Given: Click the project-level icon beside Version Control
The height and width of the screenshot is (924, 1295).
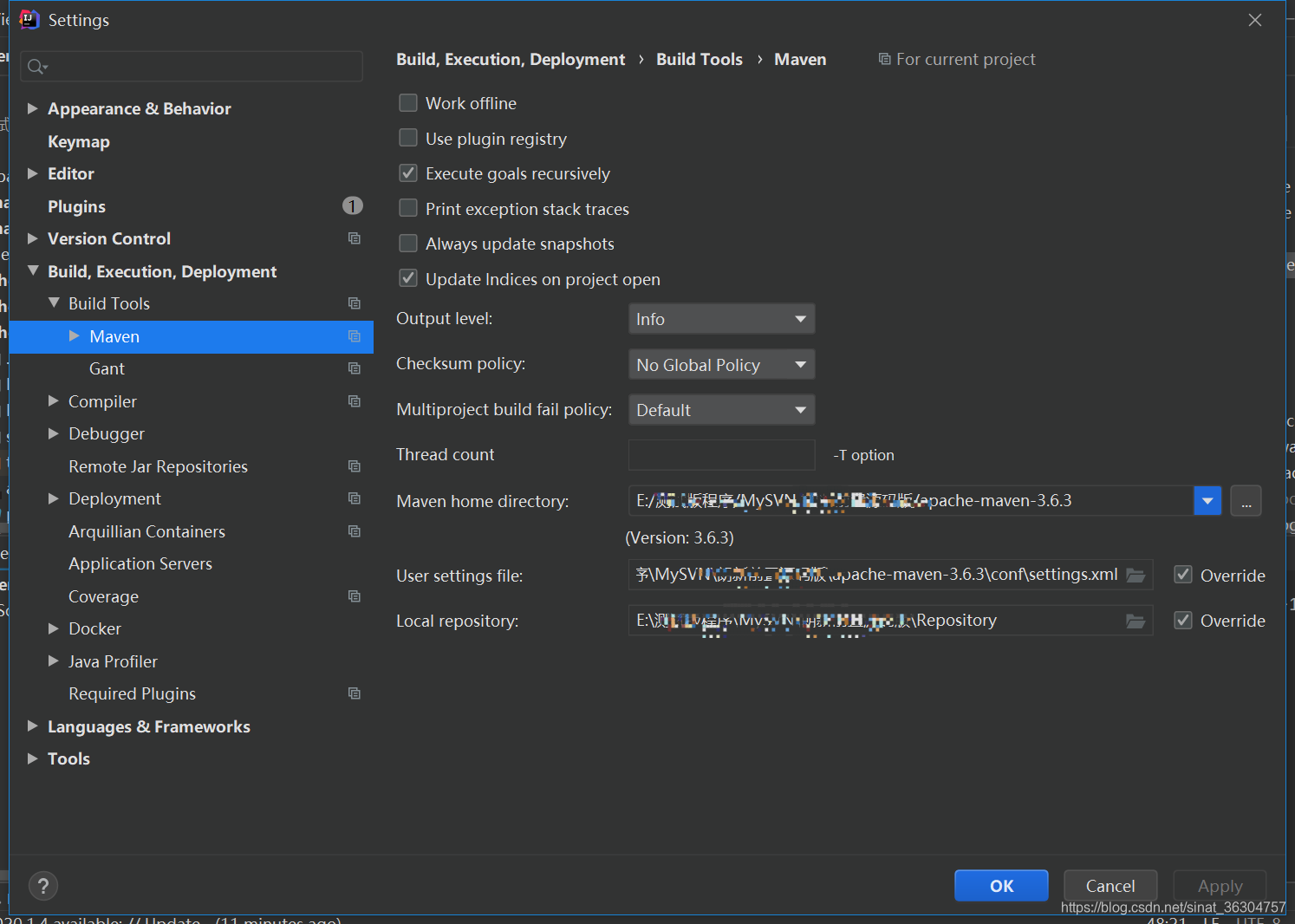Looking at the screenshot, I should [x=355, y=238].
